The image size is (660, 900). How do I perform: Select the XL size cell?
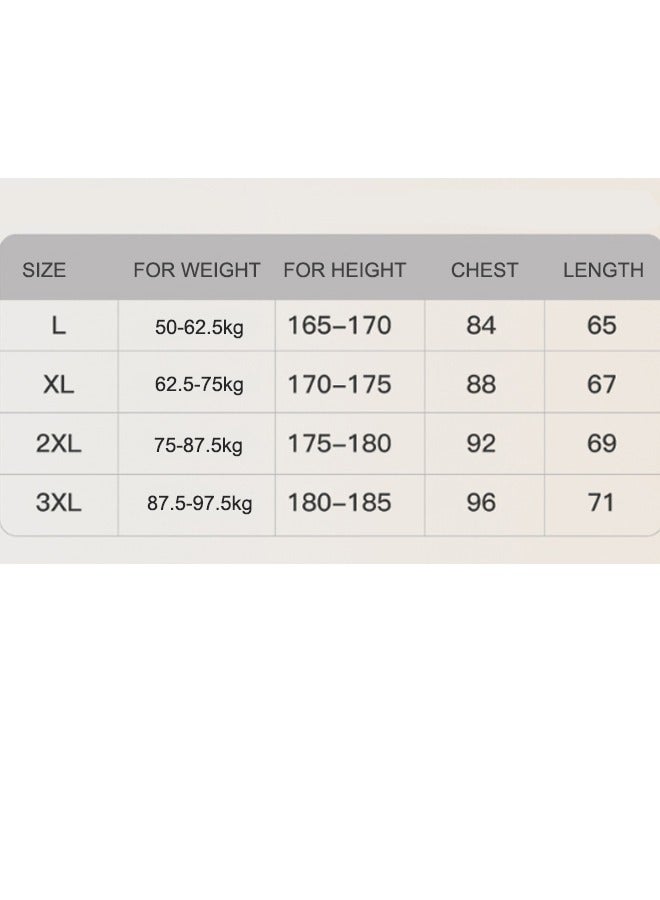coord(59,385)
